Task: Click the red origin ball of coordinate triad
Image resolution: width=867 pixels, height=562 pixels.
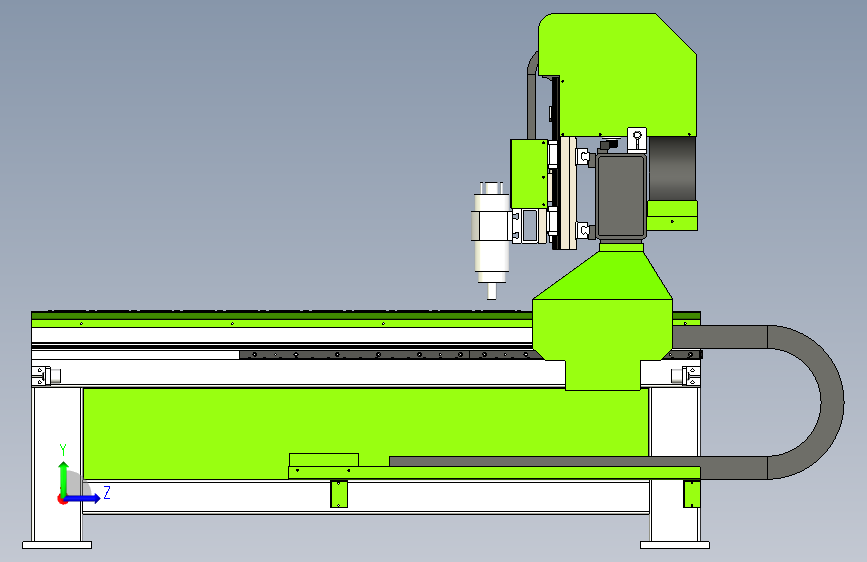Action: [61, 499]
